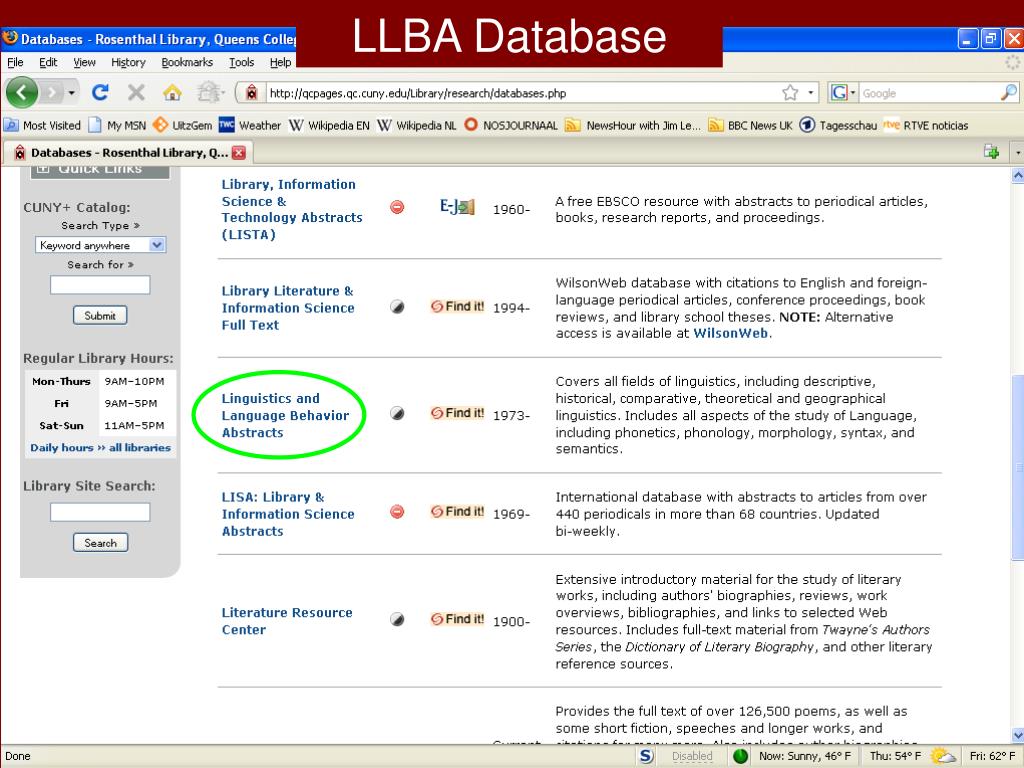Open the Tagesschau bookmark
Image resolution: width=1024 pixels, height=768 pixels.
[838, 125]
